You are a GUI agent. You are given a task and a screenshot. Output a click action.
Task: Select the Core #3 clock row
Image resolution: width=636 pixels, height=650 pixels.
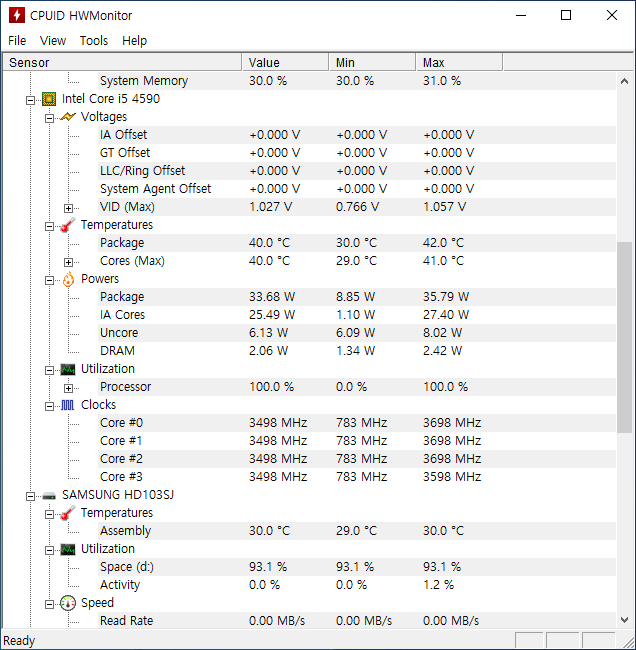tap(357, 477)
